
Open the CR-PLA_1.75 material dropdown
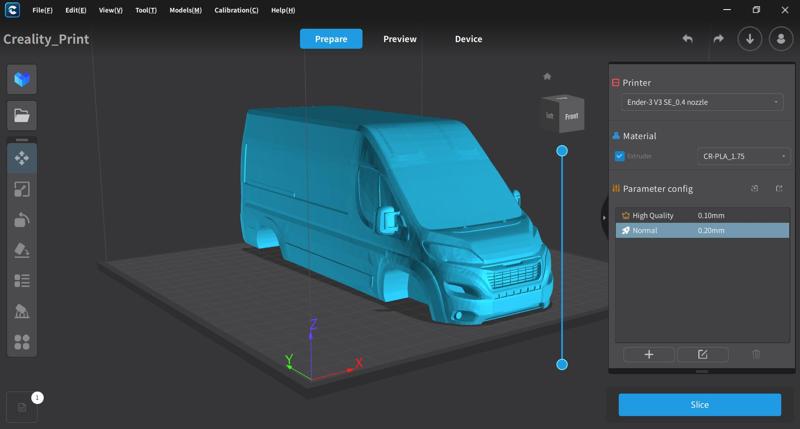[x=744, y=156]
